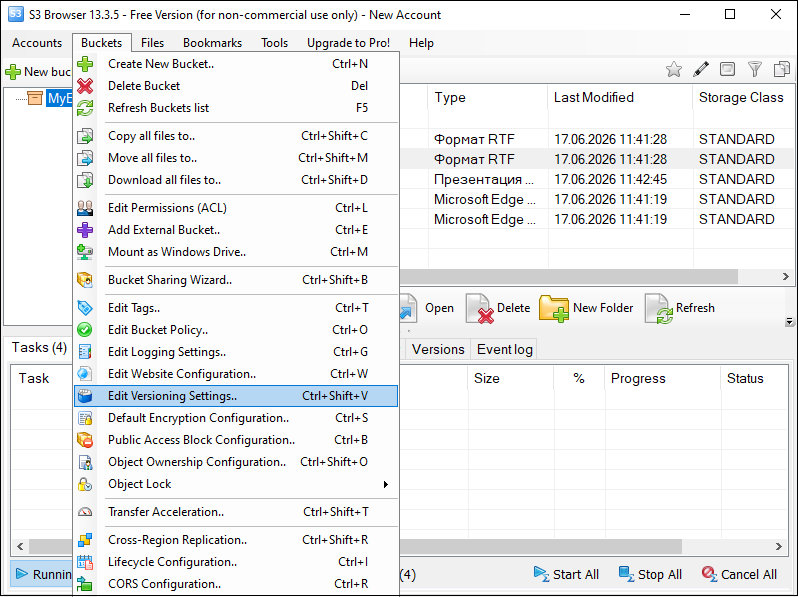Open the Tools menu
This screenshot has width=798, height=597.
pyautogui.click(x=275, y=43)
